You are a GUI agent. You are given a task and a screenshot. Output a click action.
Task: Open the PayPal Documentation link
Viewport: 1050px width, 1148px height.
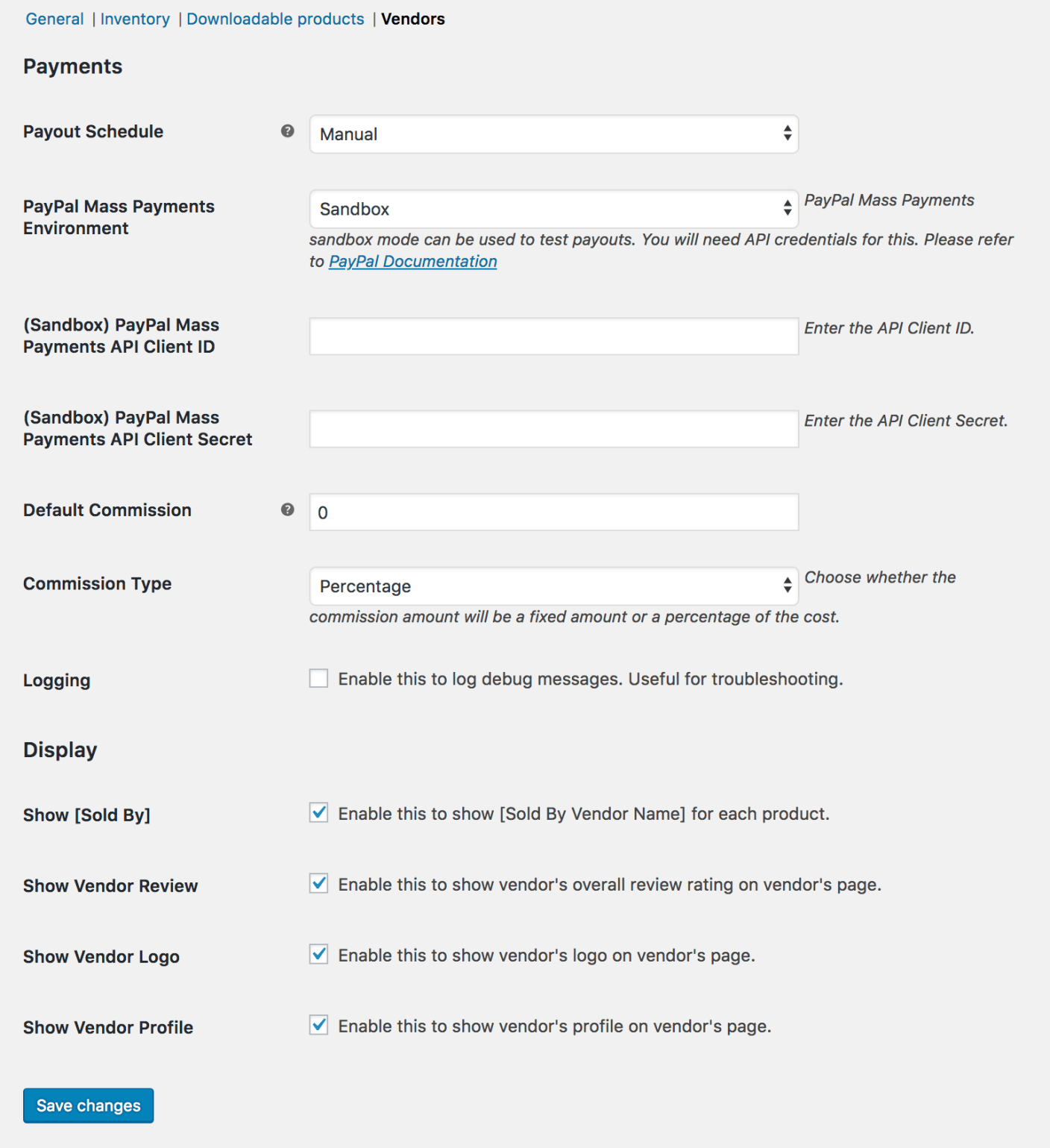(412, 261)
